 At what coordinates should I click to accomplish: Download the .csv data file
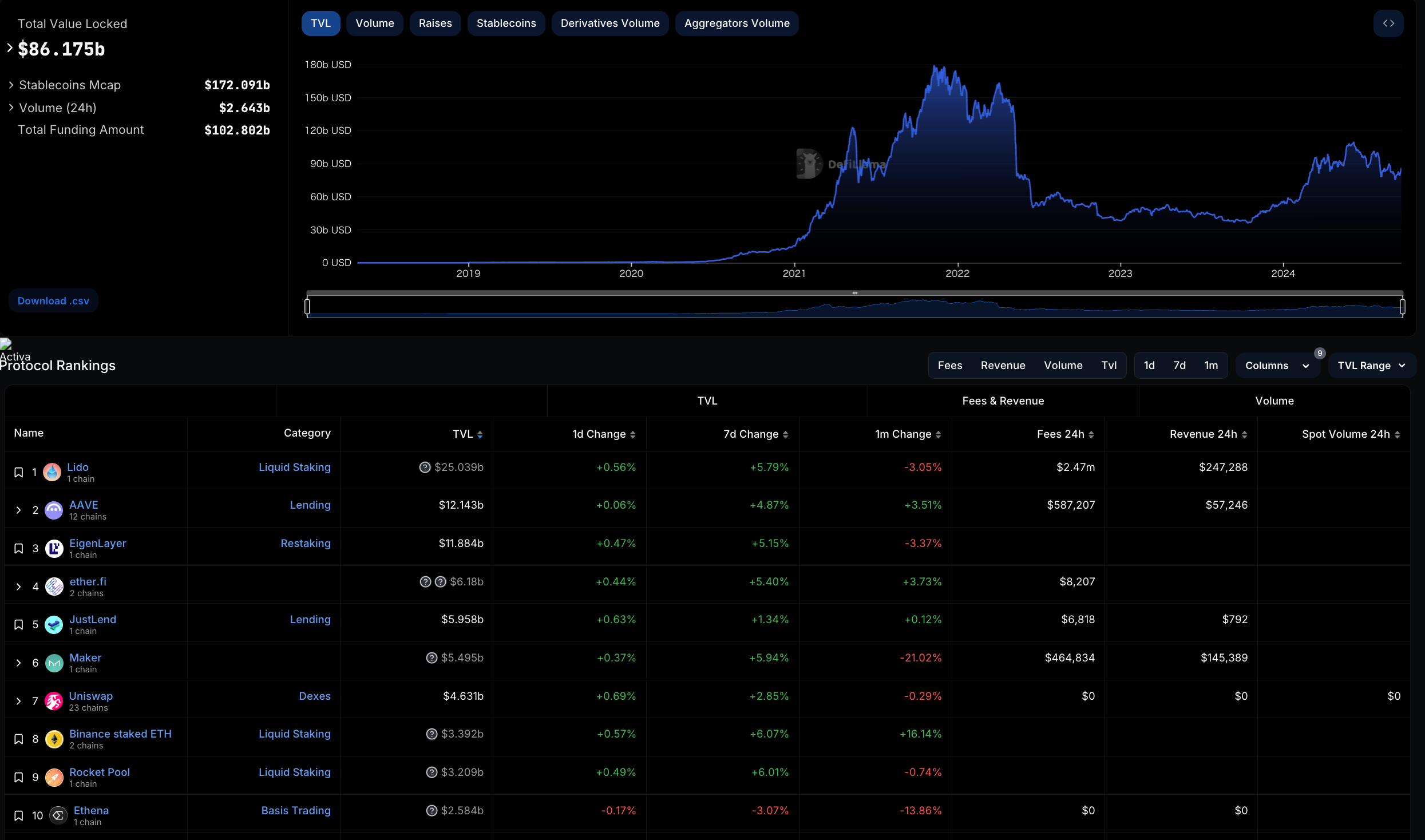click(x=53, y=301)
